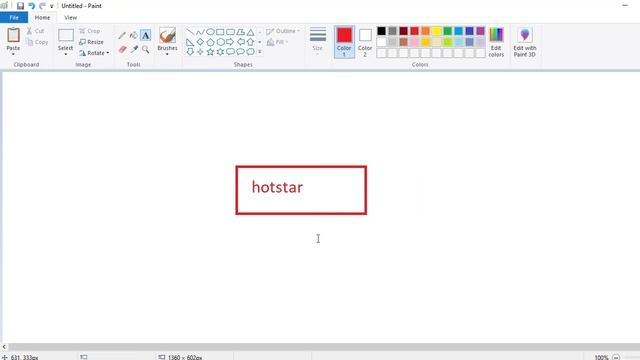Choose the Polygon shape
Viewport: 640px width, 360px height.
(240, 32)
